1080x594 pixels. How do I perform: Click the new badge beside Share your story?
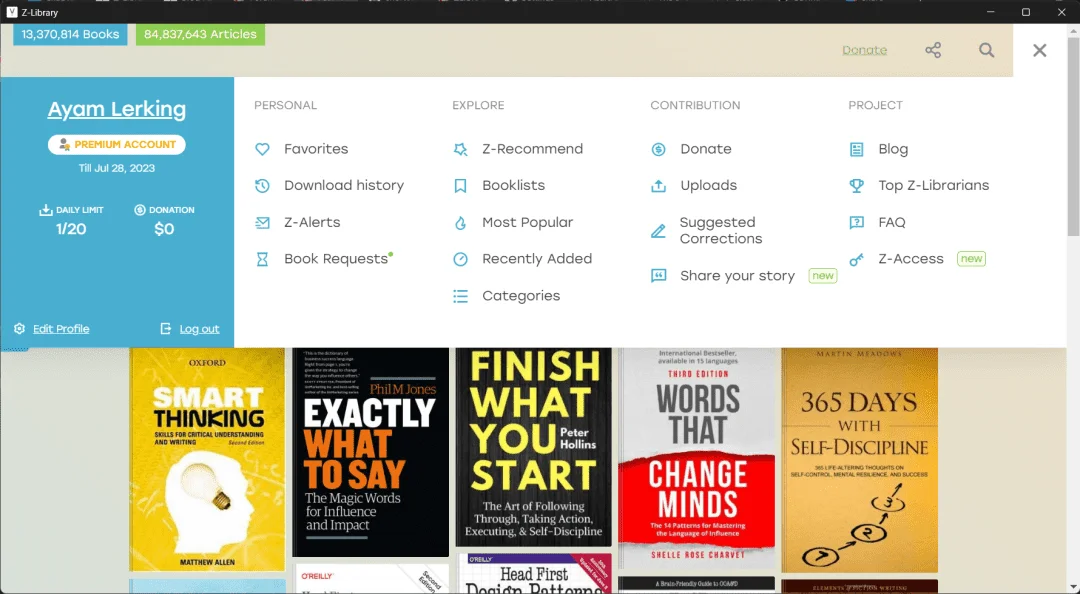822,276
